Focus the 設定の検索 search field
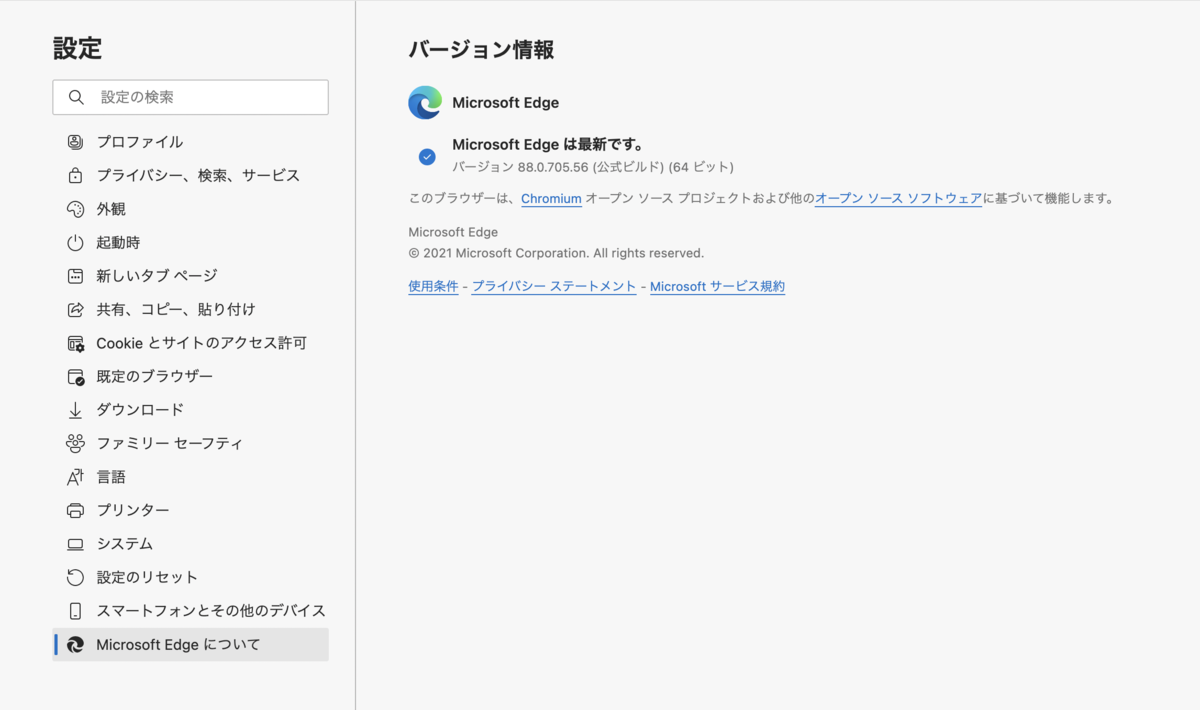1200x710 pixels. (x=190, y=97)
